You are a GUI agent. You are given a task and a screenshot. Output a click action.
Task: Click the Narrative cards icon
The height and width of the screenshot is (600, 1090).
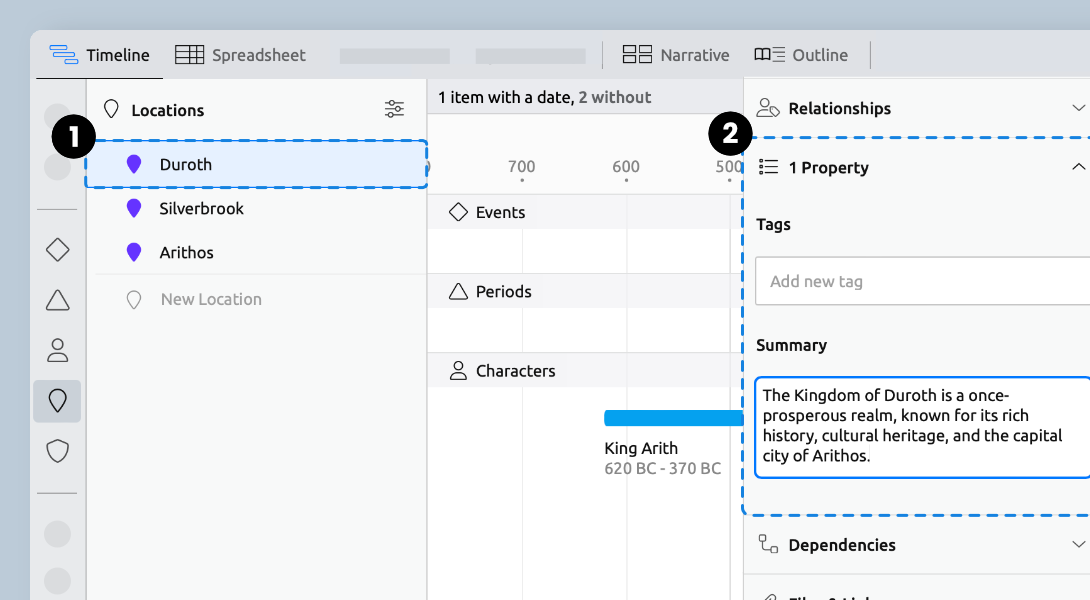click(637, 54)
